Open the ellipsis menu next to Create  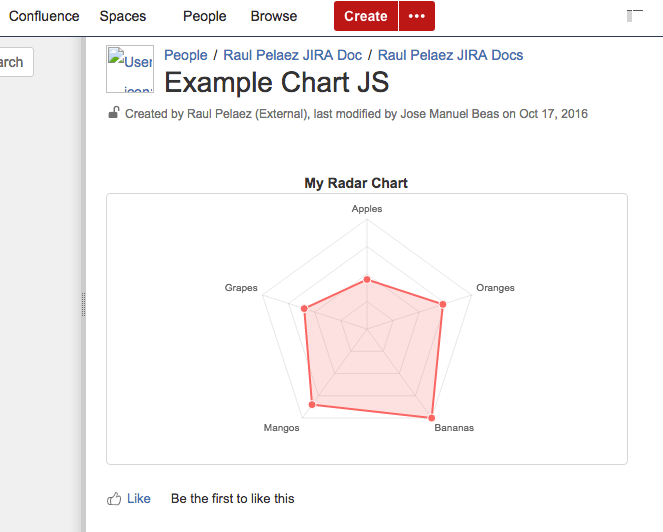417,16
